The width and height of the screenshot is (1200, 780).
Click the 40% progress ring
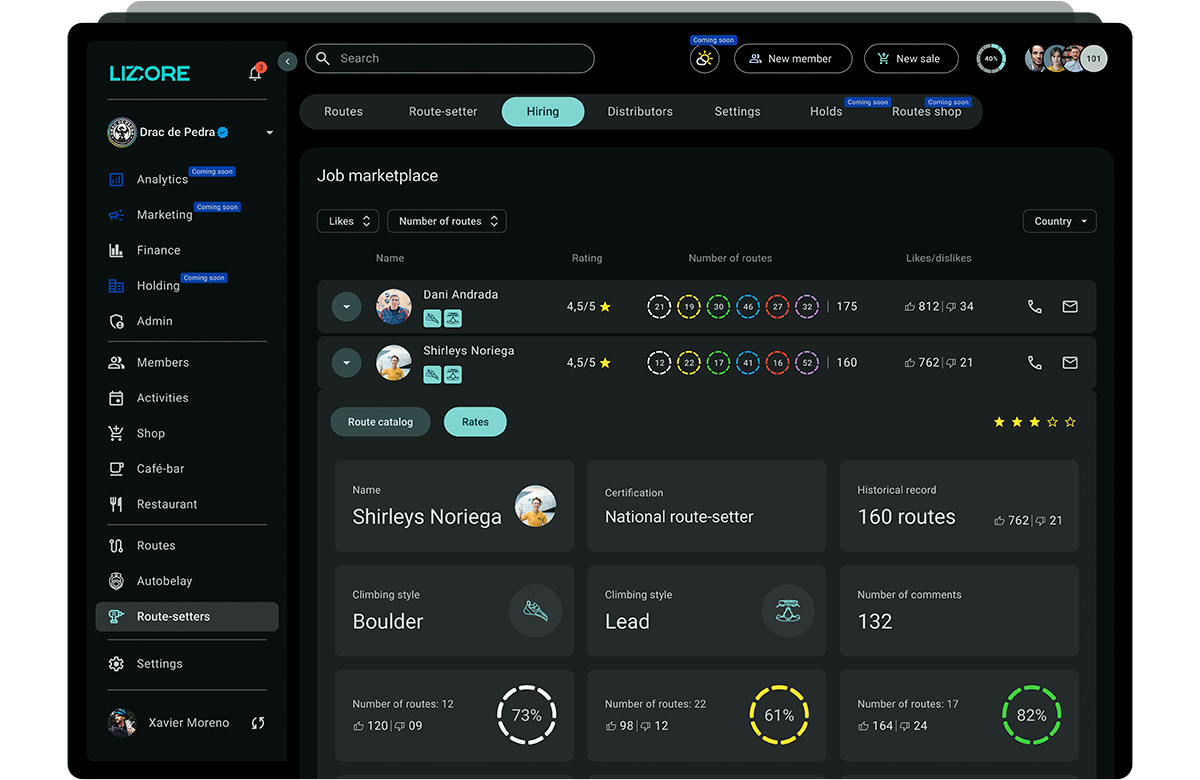(x=991, y=59)
